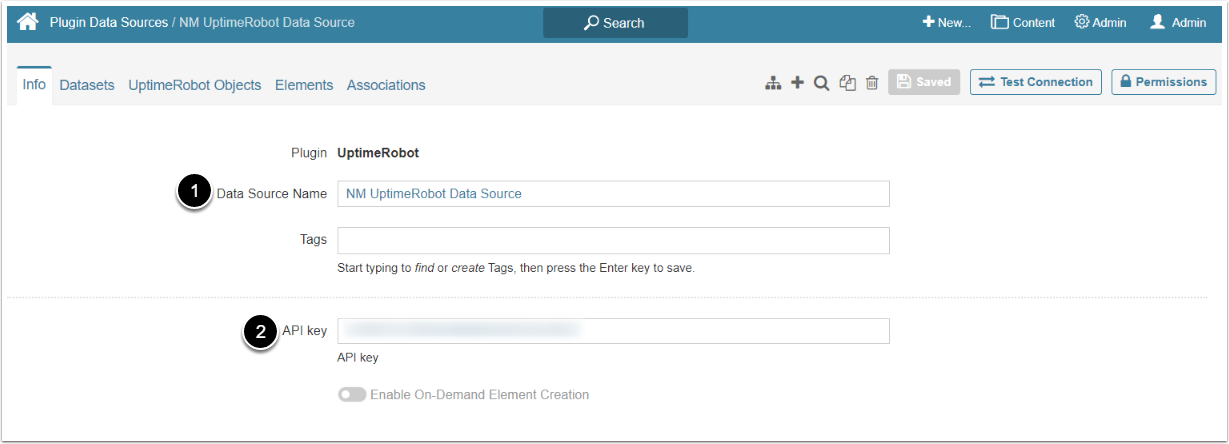Image resolution: width=1229 pixels, height=444 pixels.
Task: Switch to the Datasets tab
Action: point(87,85)
